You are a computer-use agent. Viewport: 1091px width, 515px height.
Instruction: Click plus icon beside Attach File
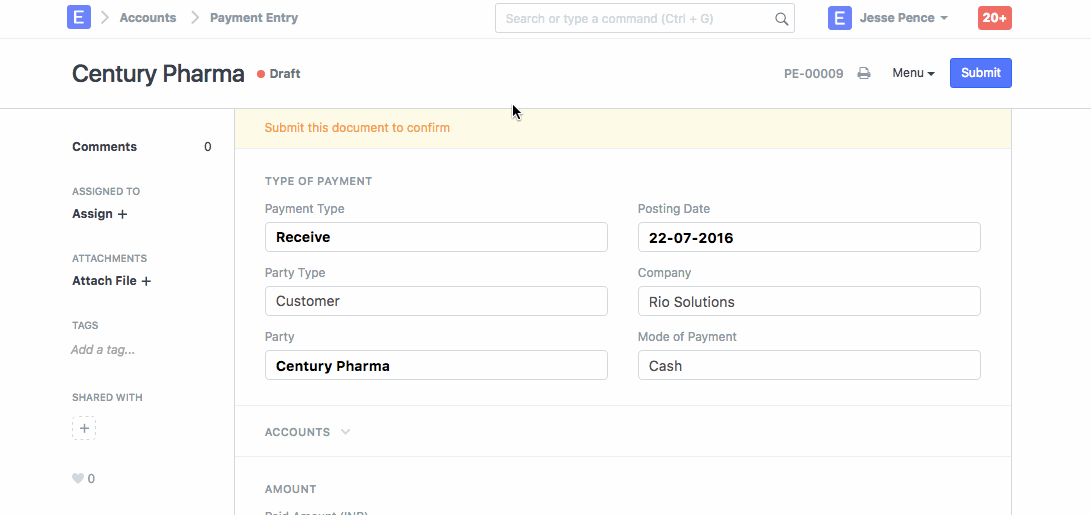[x=146, y=282]
